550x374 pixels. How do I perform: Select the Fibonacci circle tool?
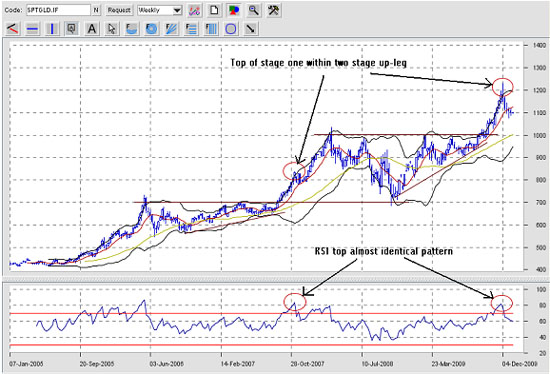coord(151,29)
